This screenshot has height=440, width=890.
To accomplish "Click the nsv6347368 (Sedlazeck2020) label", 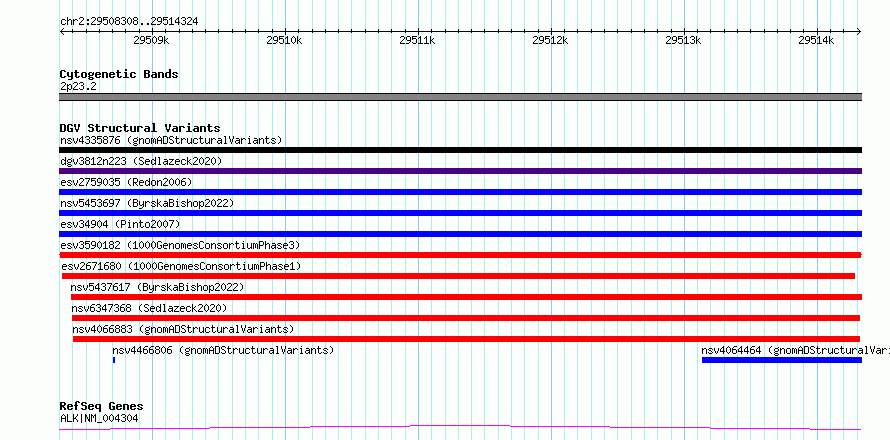I will tap(149, 308).
